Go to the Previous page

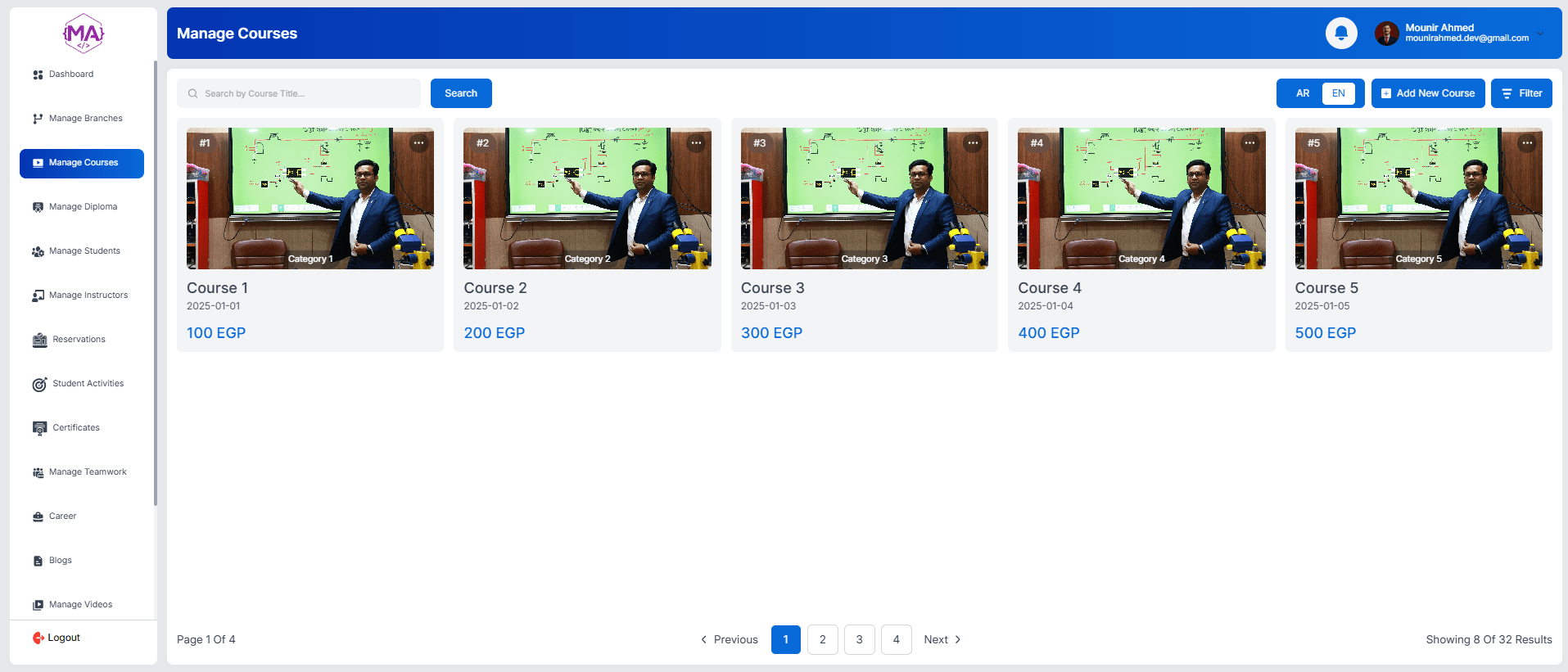730,640
